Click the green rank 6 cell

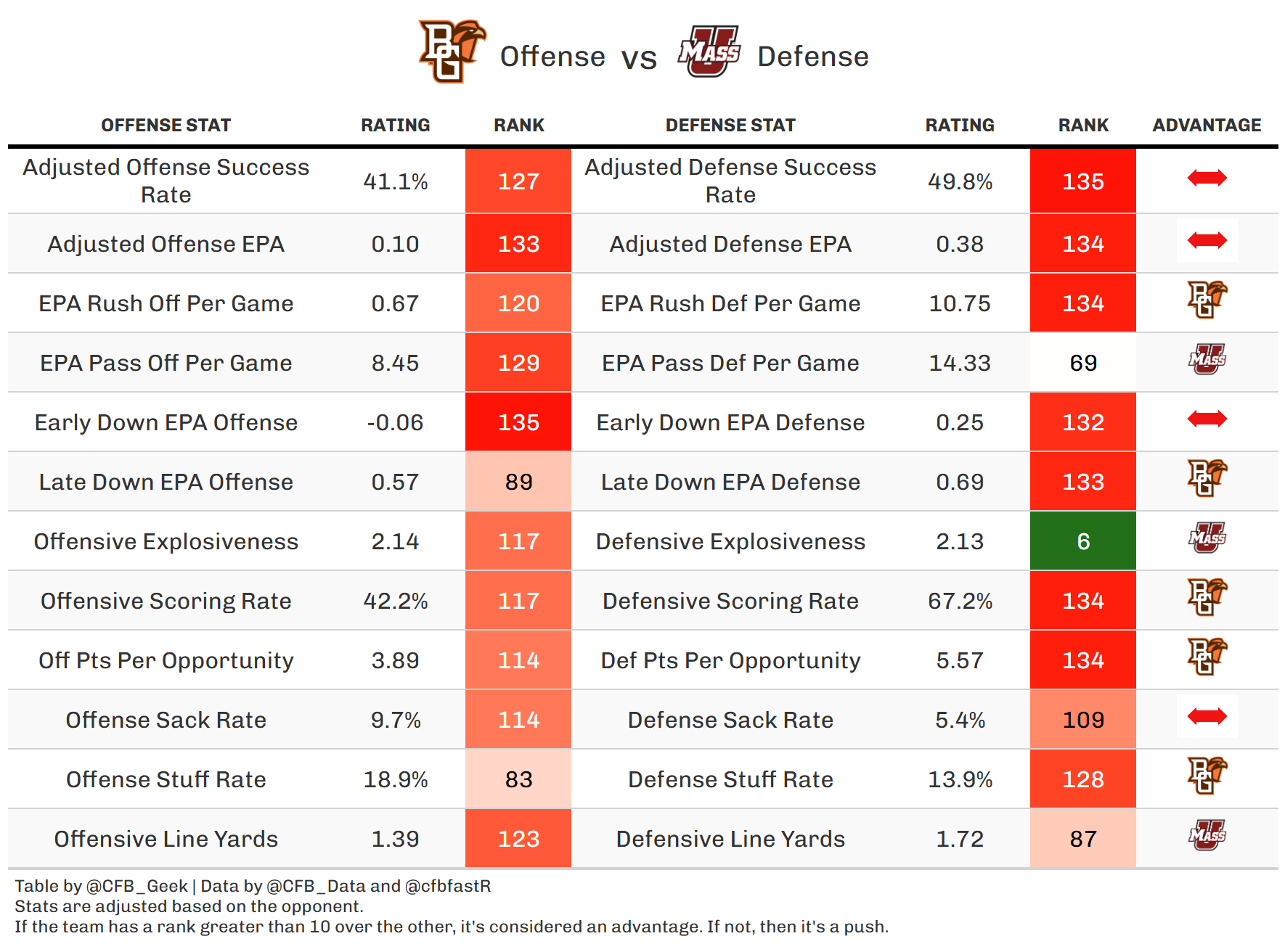click(1082, 541)
